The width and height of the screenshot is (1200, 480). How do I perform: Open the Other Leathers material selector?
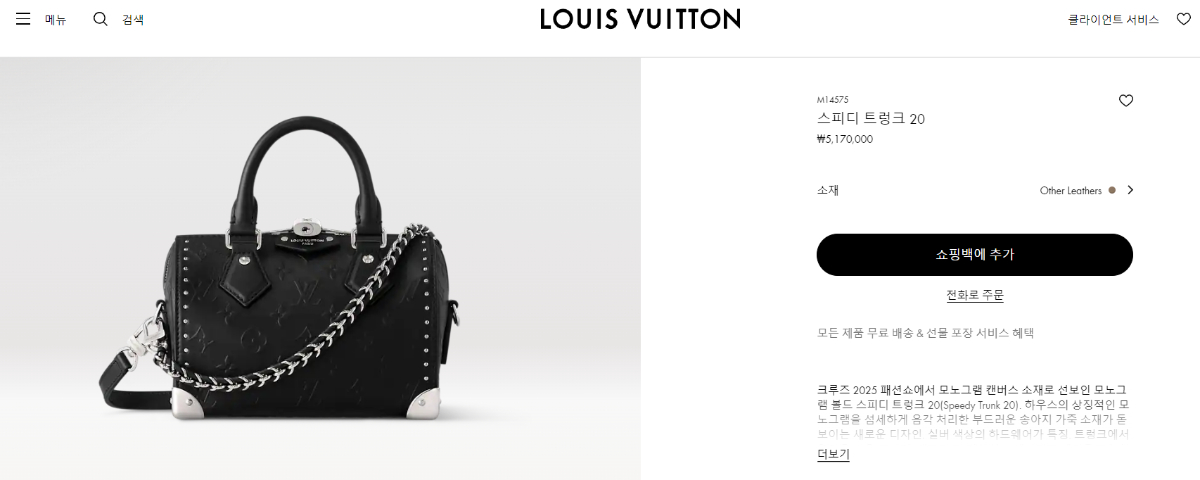tap(1070, 190)
